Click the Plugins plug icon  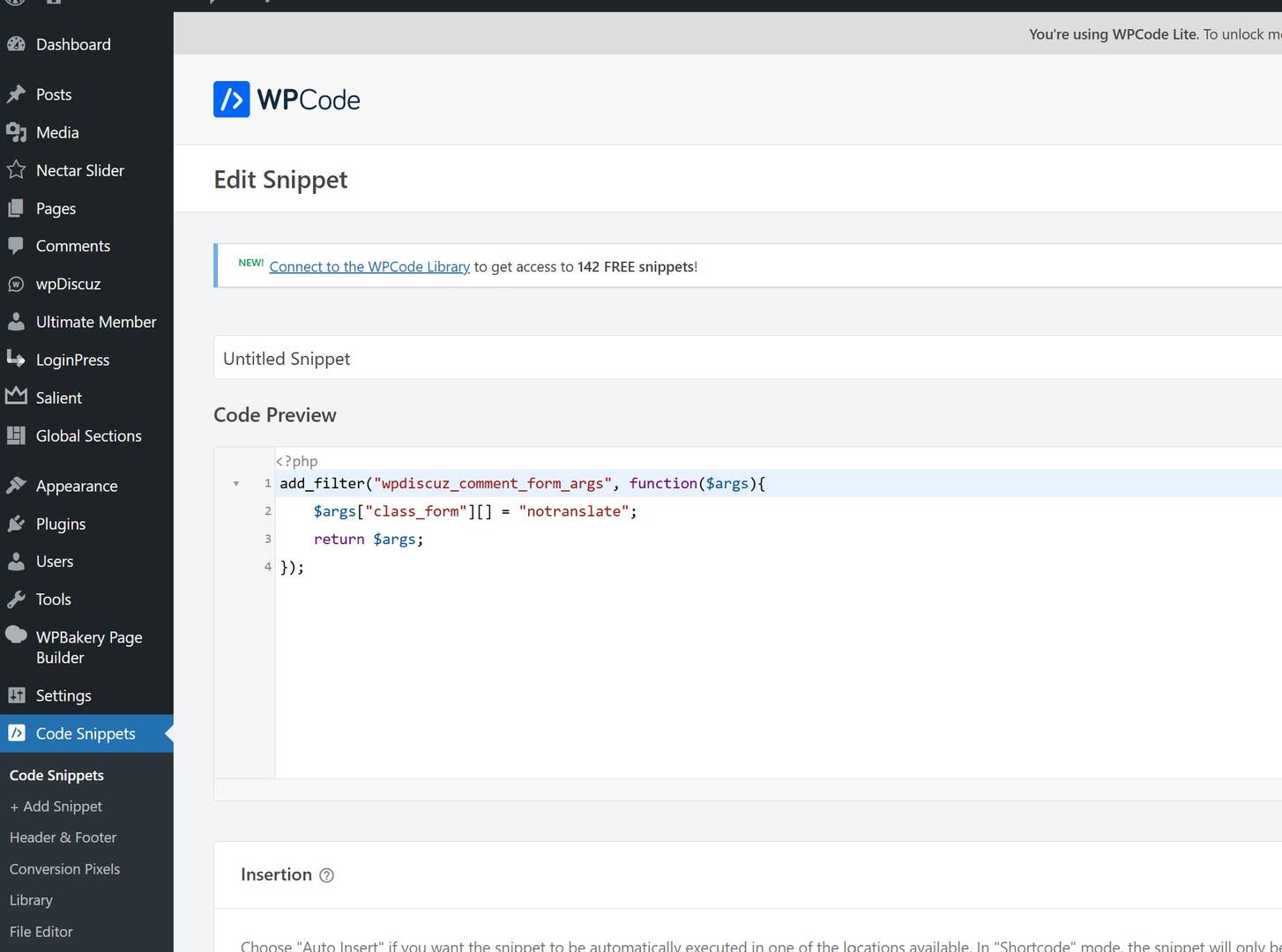[x=16, y=524]
